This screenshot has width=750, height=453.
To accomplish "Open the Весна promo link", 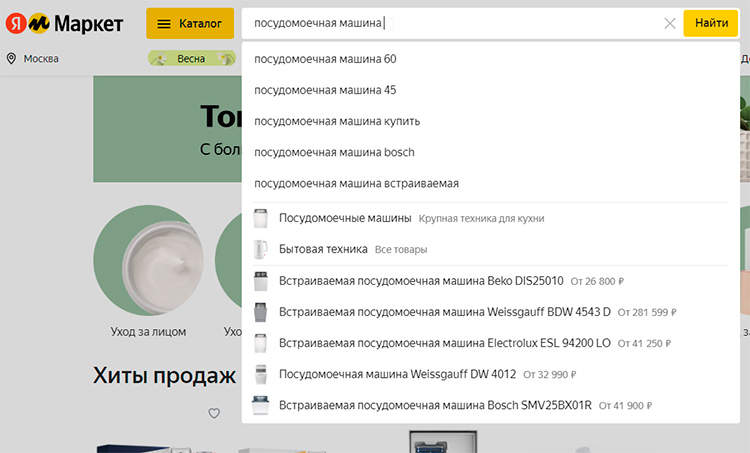I will click(x=190, y=59).
